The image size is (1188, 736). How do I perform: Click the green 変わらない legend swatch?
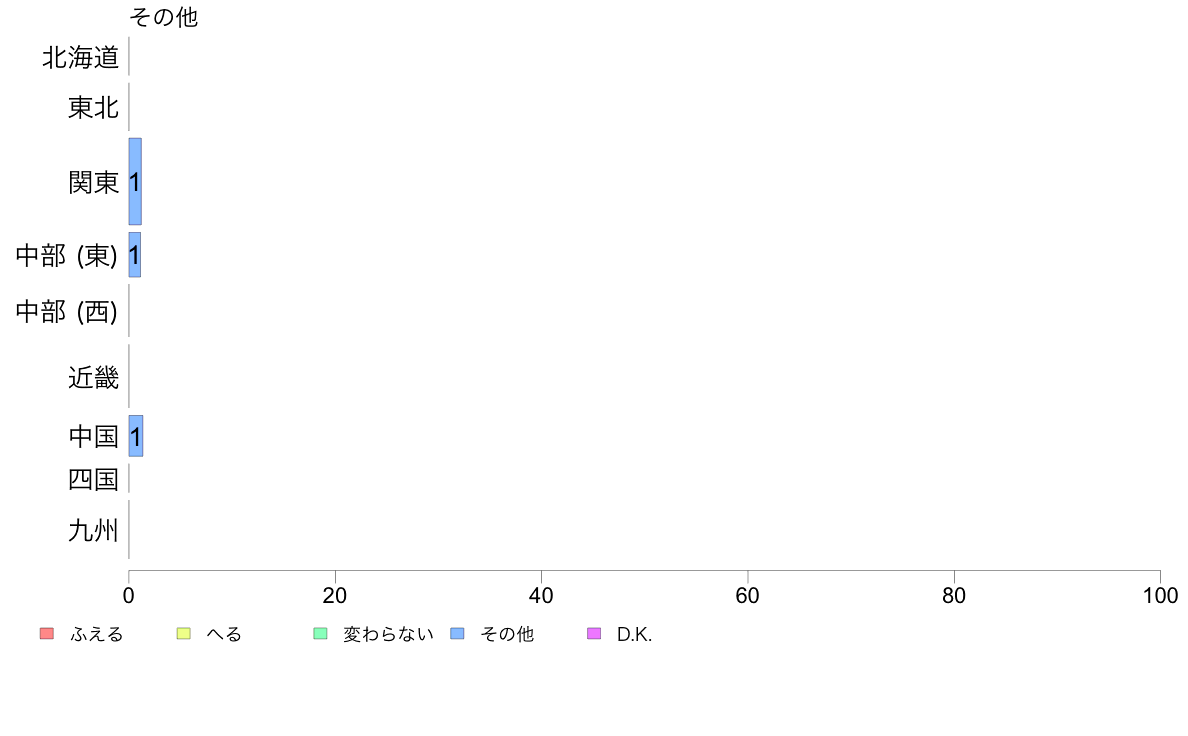[320, 634]
